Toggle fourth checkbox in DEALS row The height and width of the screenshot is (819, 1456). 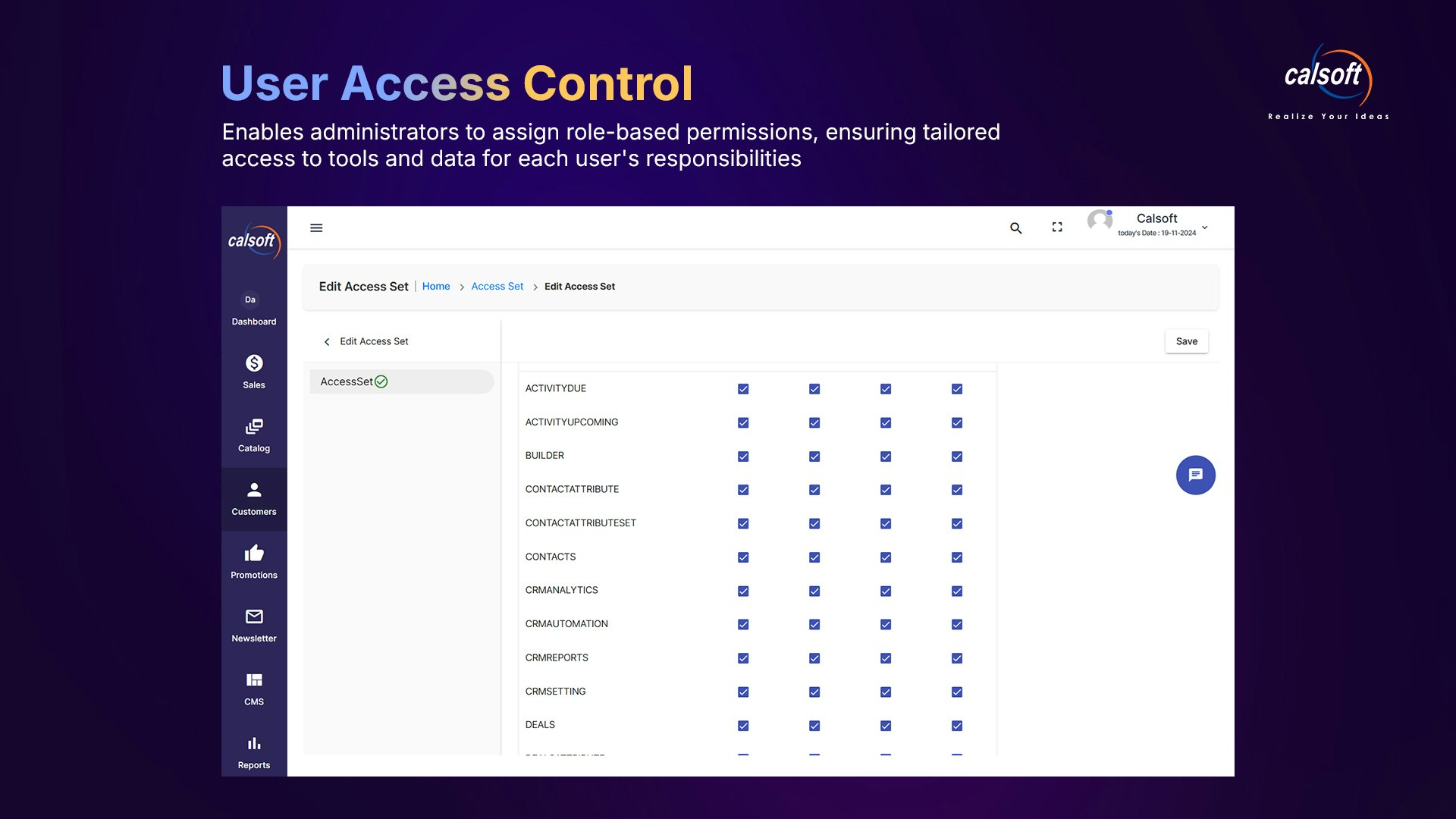coord(957,726)
